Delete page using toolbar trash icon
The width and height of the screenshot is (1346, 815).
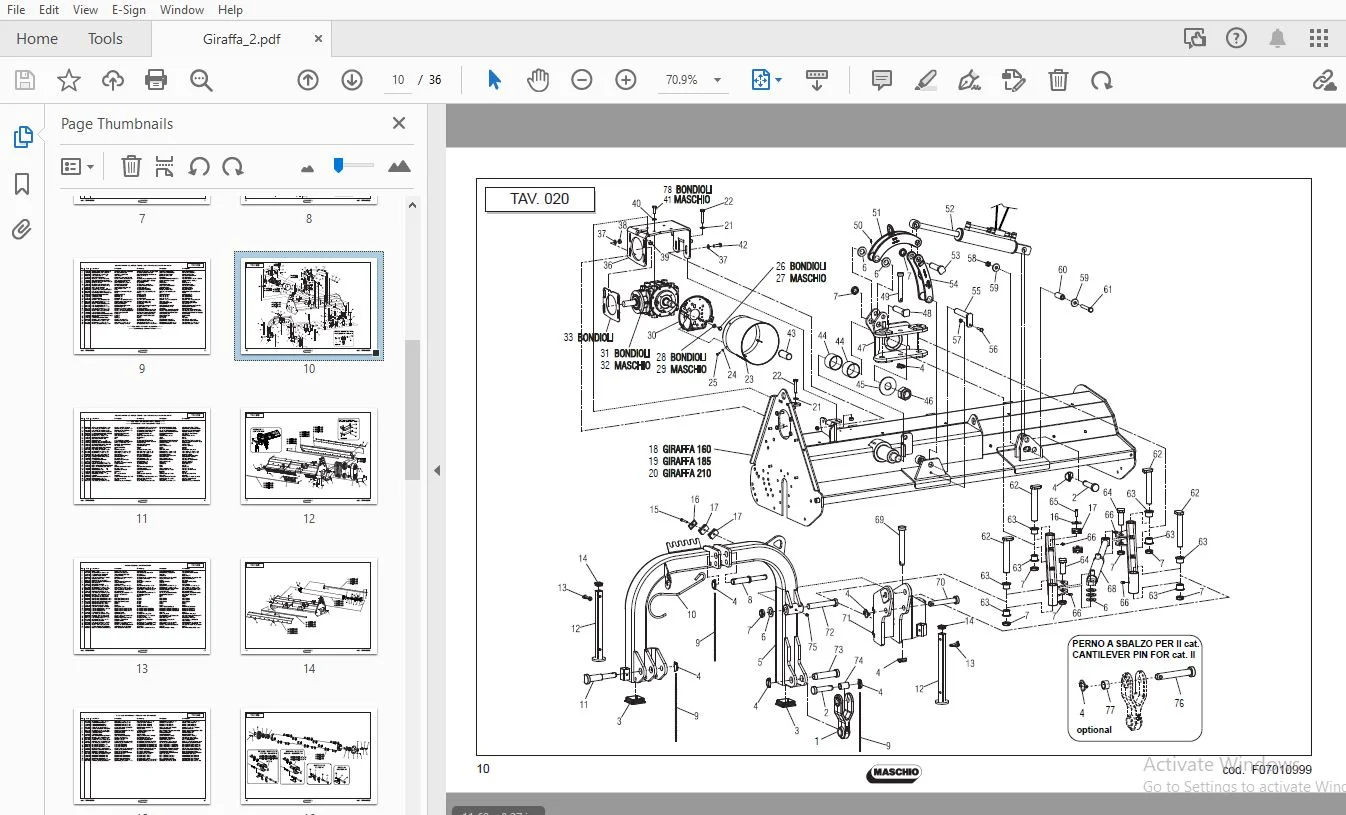click(1058, 80)
